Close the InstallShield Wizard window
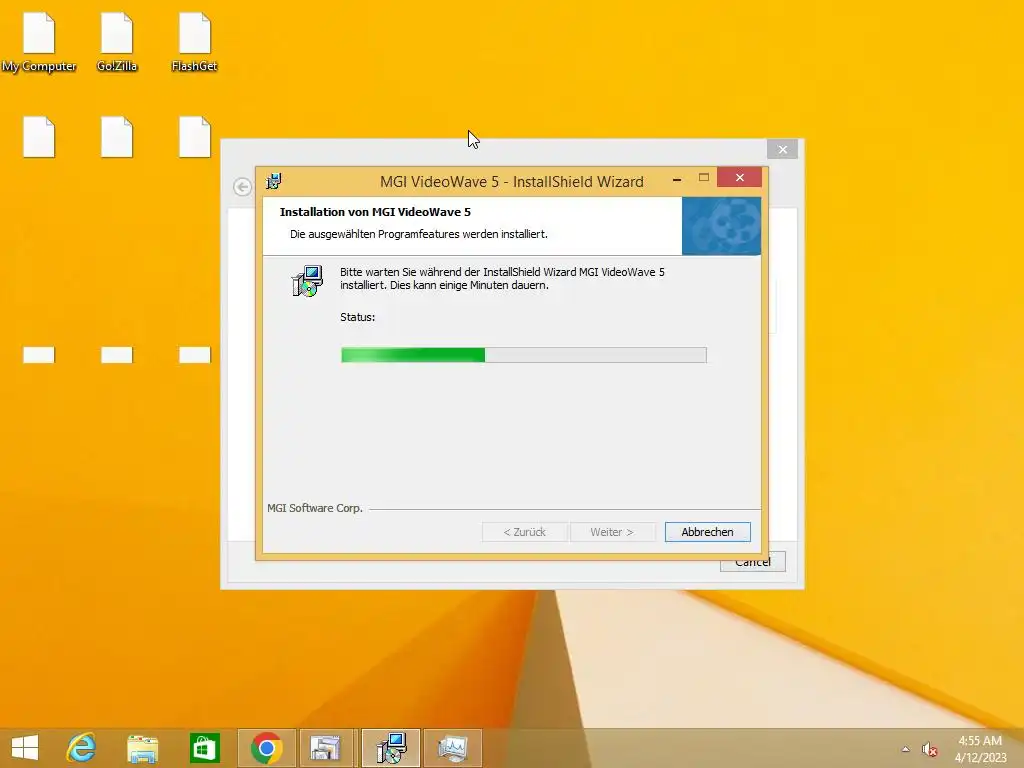Screen dimensions: 1024x768 pyautogui.click(x=739, y=178)
